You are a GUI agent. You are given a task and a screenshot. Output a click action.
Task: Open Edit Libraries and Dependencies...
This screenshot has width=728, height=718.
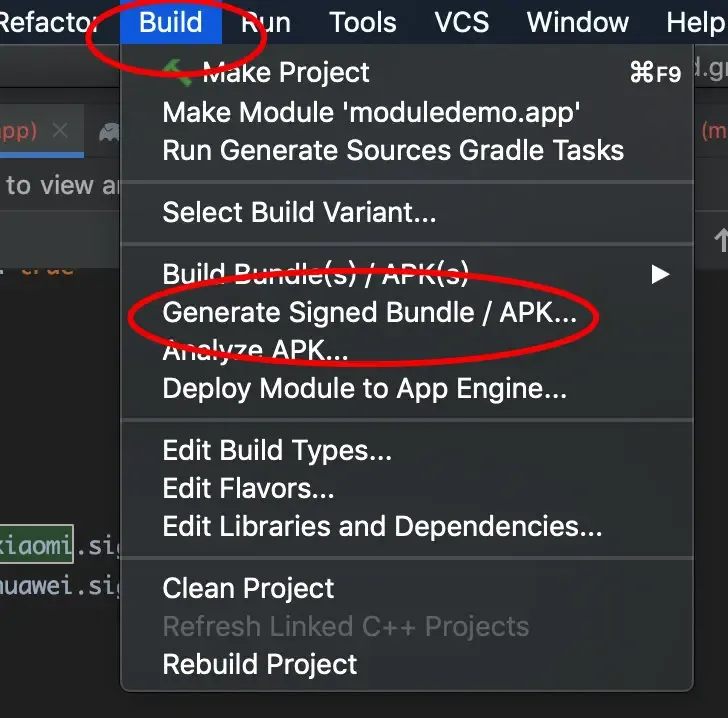(382, 527)
